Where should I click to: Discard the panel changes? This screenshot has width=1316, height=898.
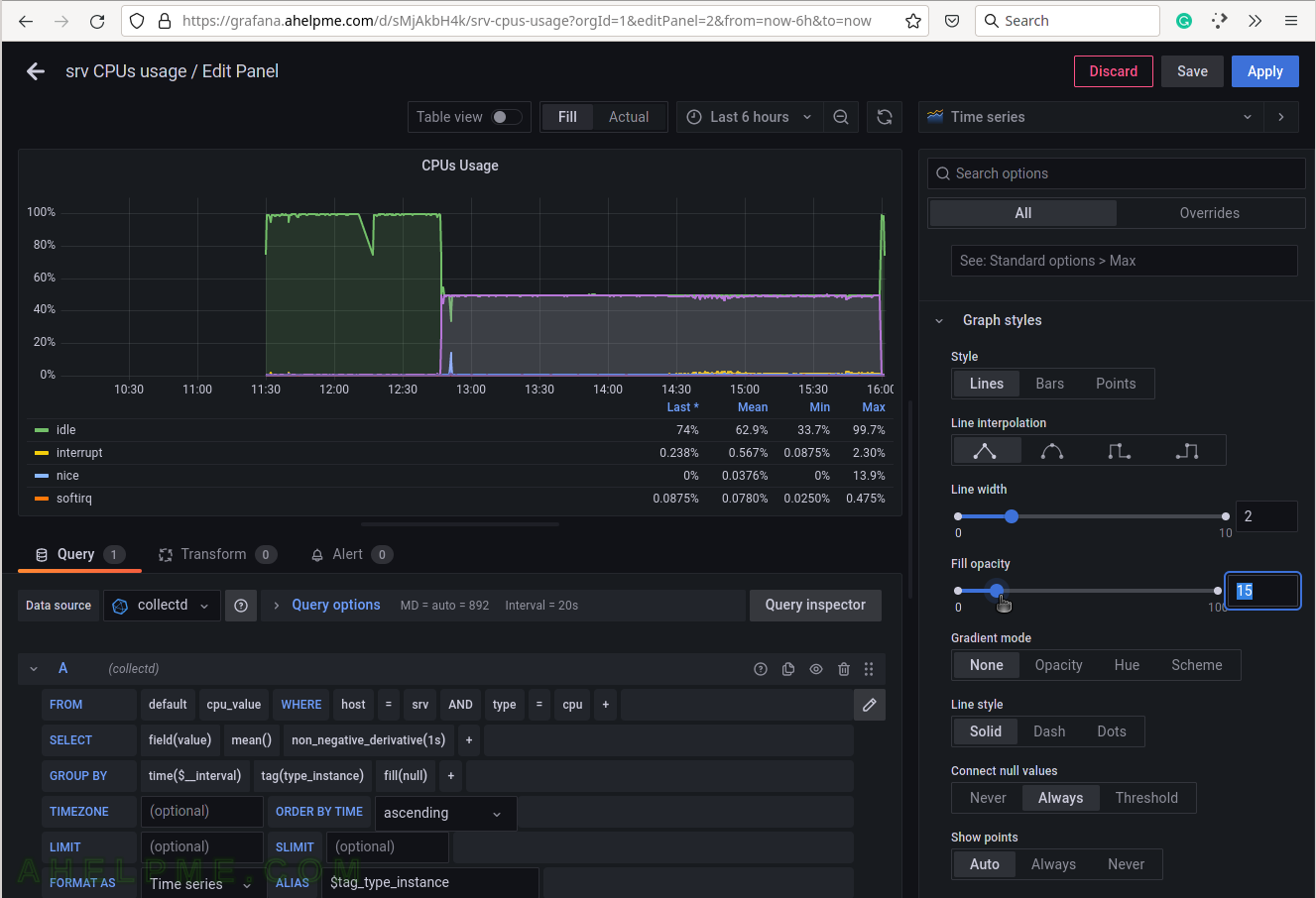pos(1114,71)
